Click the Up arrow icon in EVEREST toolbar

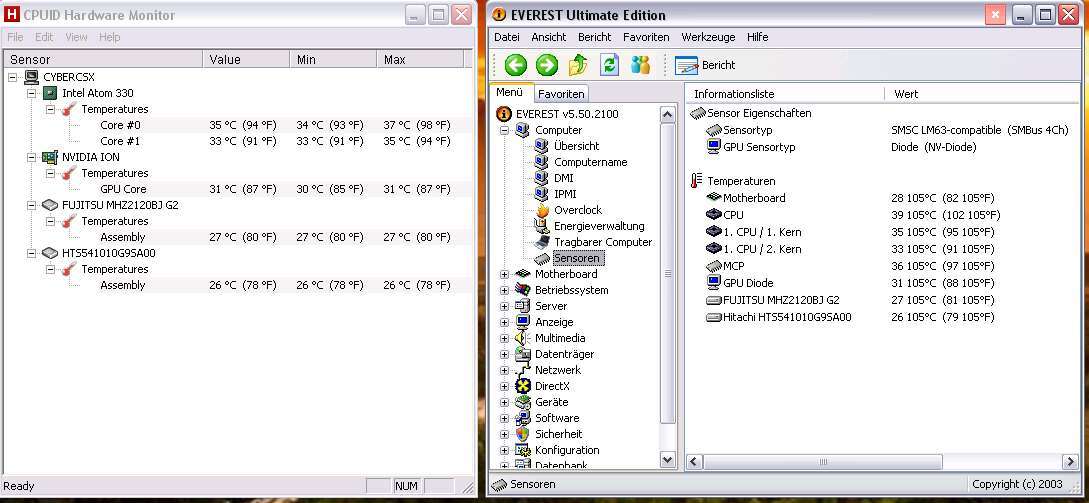point(578,65)
